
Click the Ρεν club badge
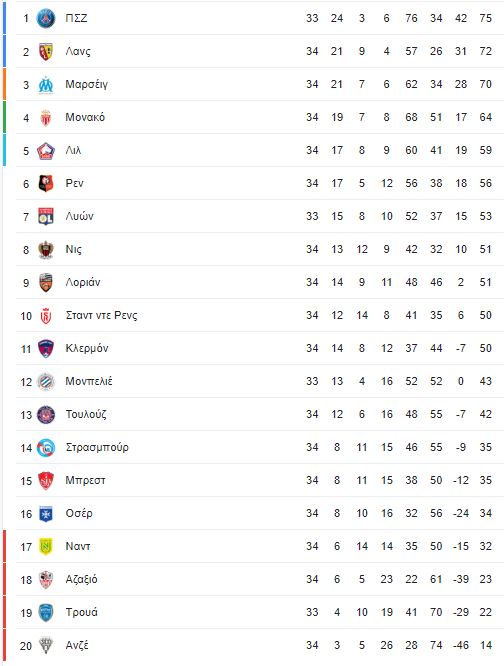pos(46,183)
